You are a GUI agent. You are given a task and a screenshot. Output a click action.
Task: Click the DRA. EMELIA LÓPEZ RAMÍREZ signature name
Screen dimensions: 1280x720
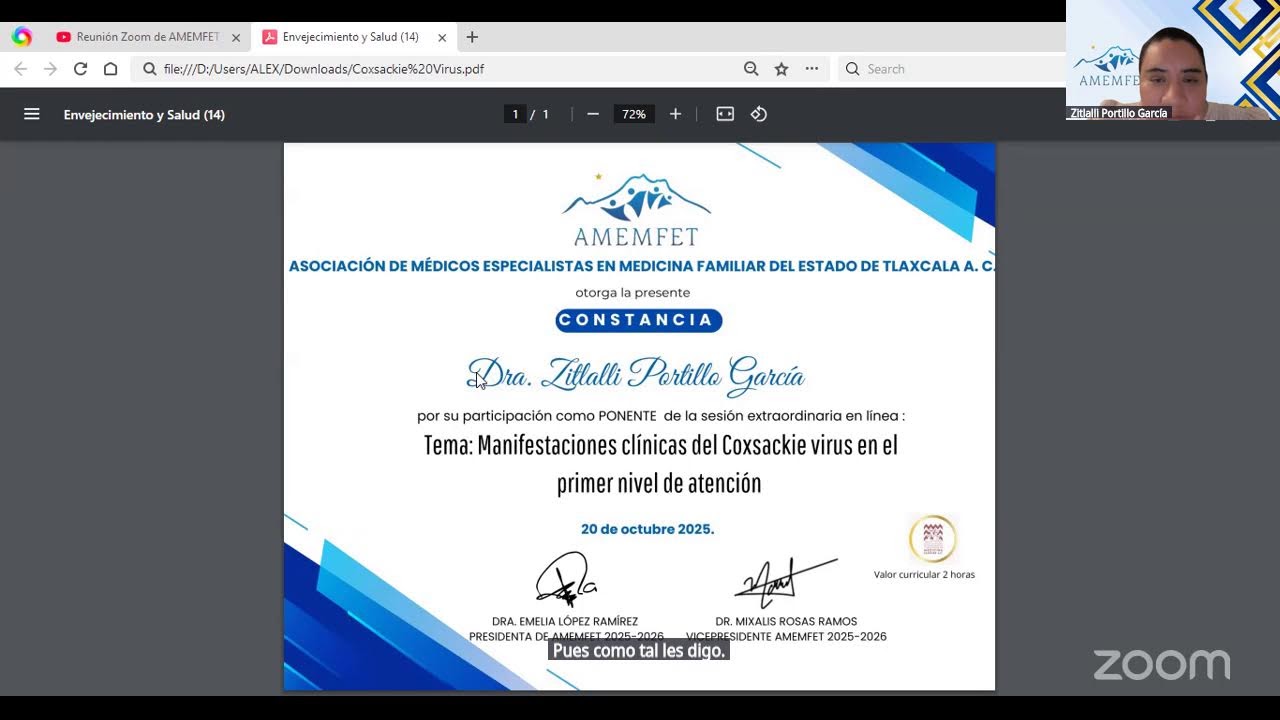click(565, 621)
